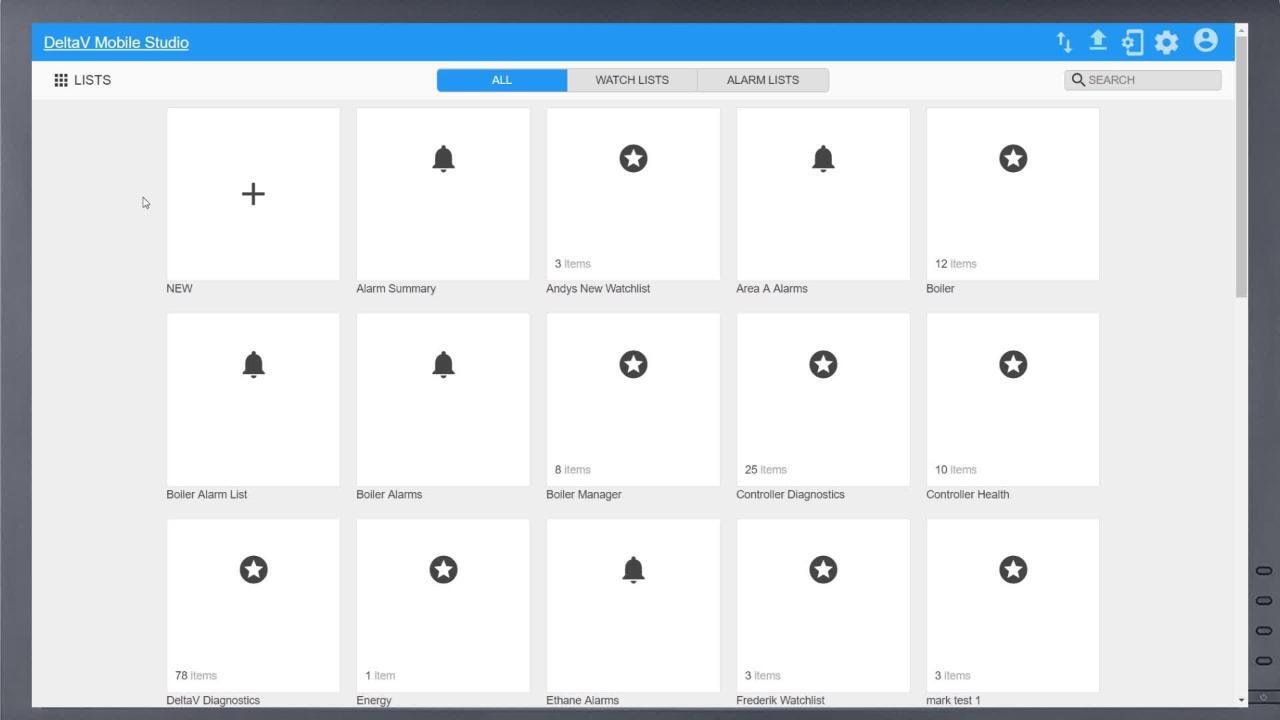Select the All lists tab

[x=502, y=80]
